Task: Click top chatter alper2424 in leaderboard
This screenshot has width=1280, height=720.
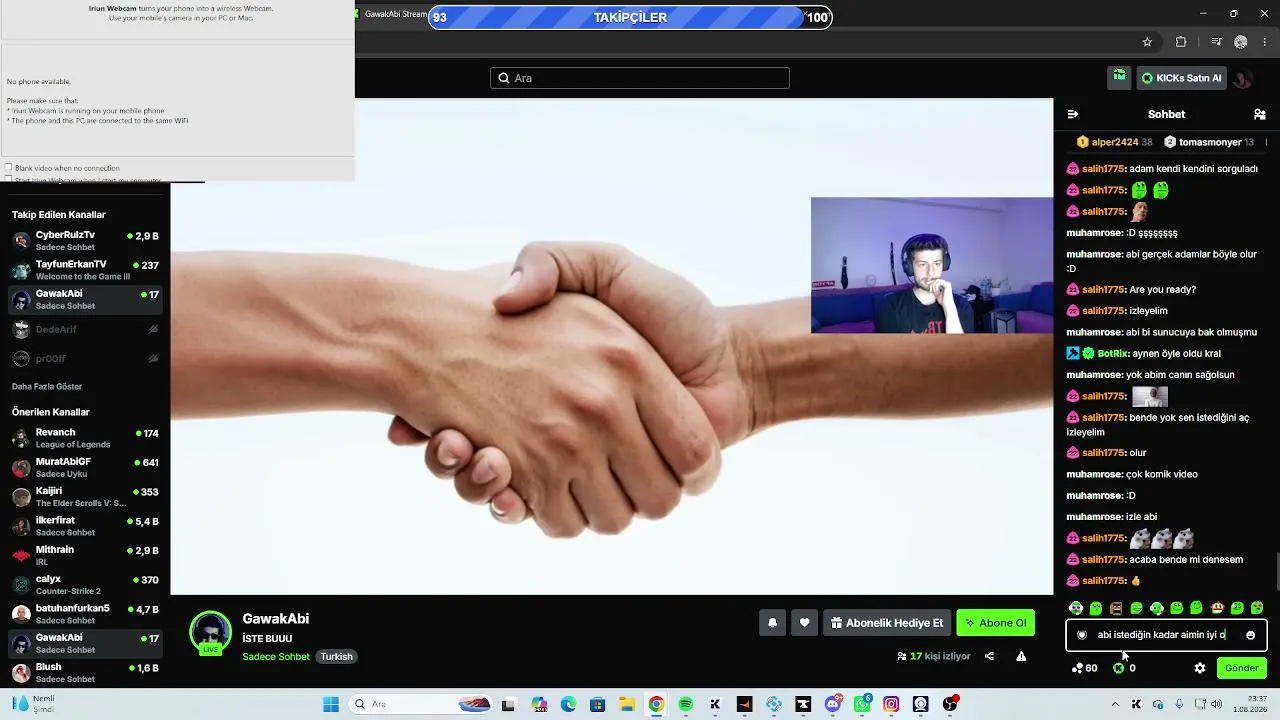Action: pyautogui.click(x=1115, y=142)
